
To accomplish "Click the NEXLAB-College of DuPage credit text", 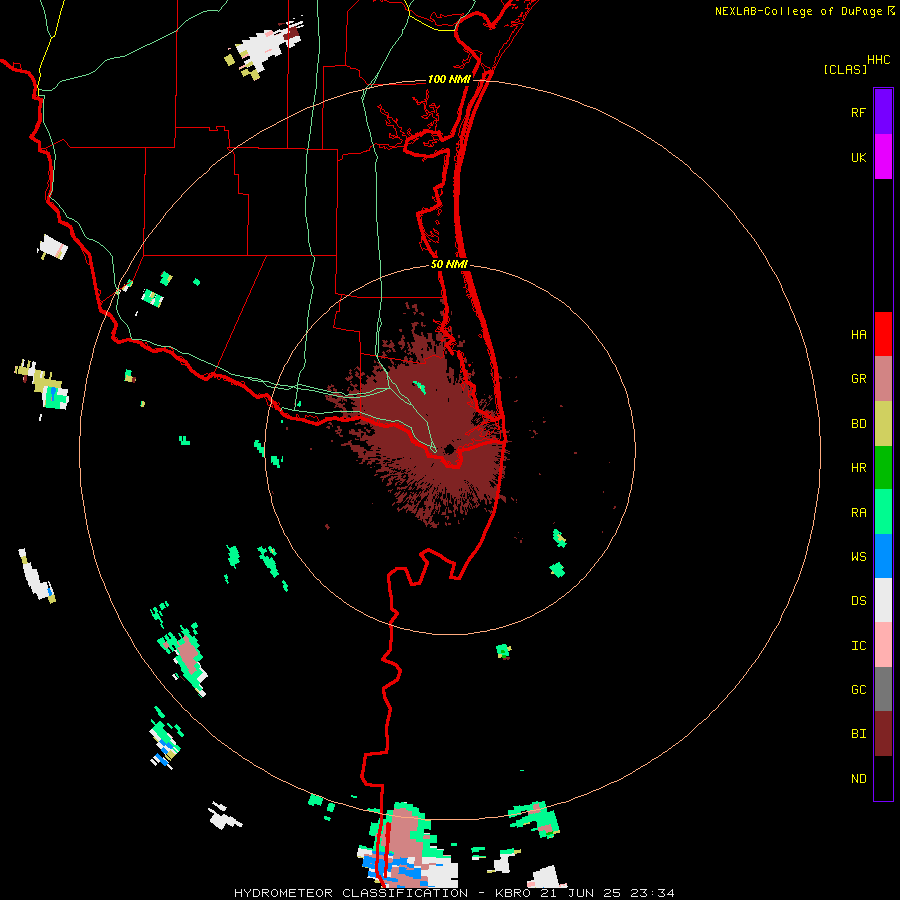I will [798, 11].
